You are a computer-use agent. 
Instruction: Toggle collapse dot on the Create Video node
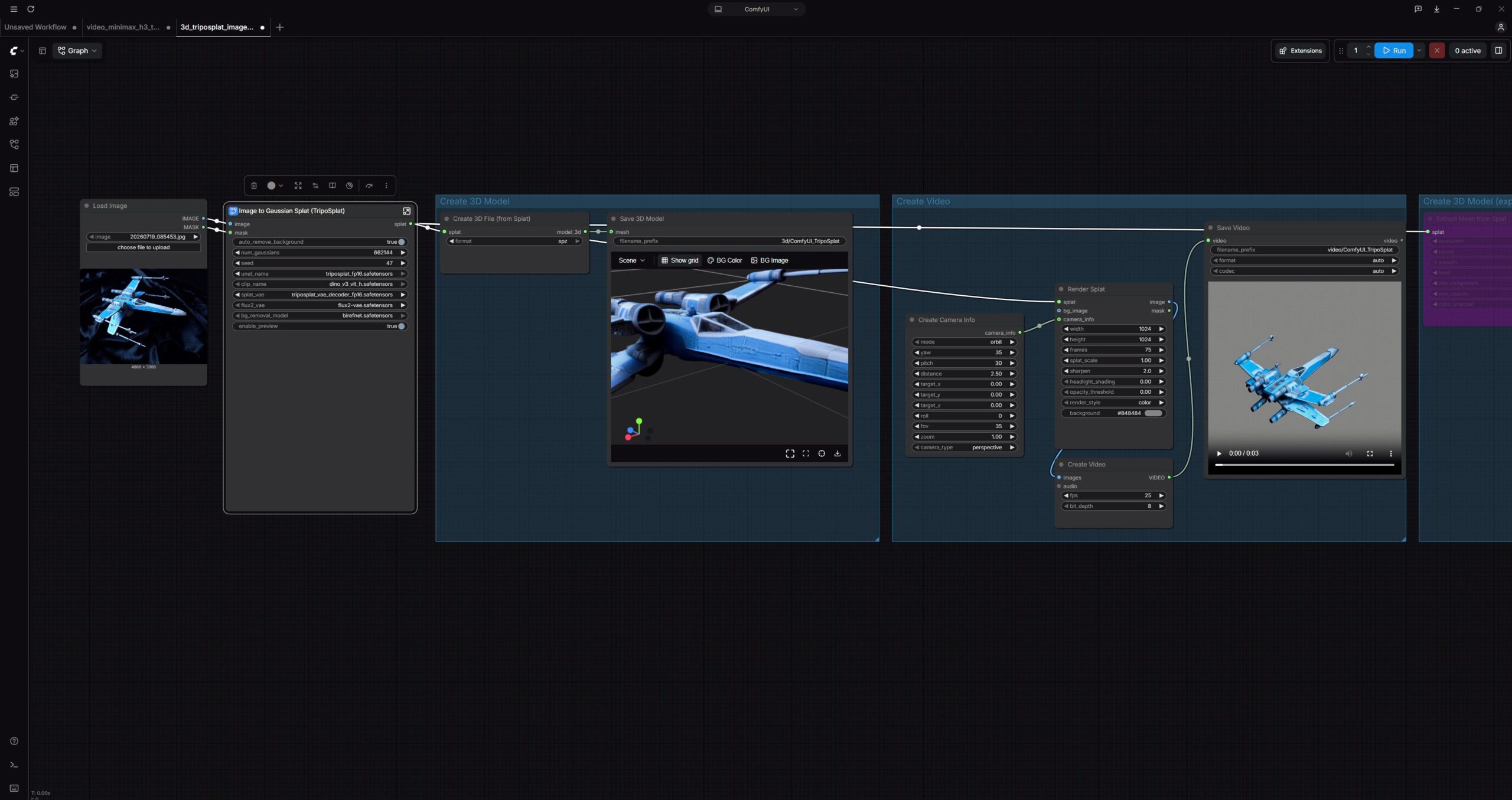(x=1061, y=465)
